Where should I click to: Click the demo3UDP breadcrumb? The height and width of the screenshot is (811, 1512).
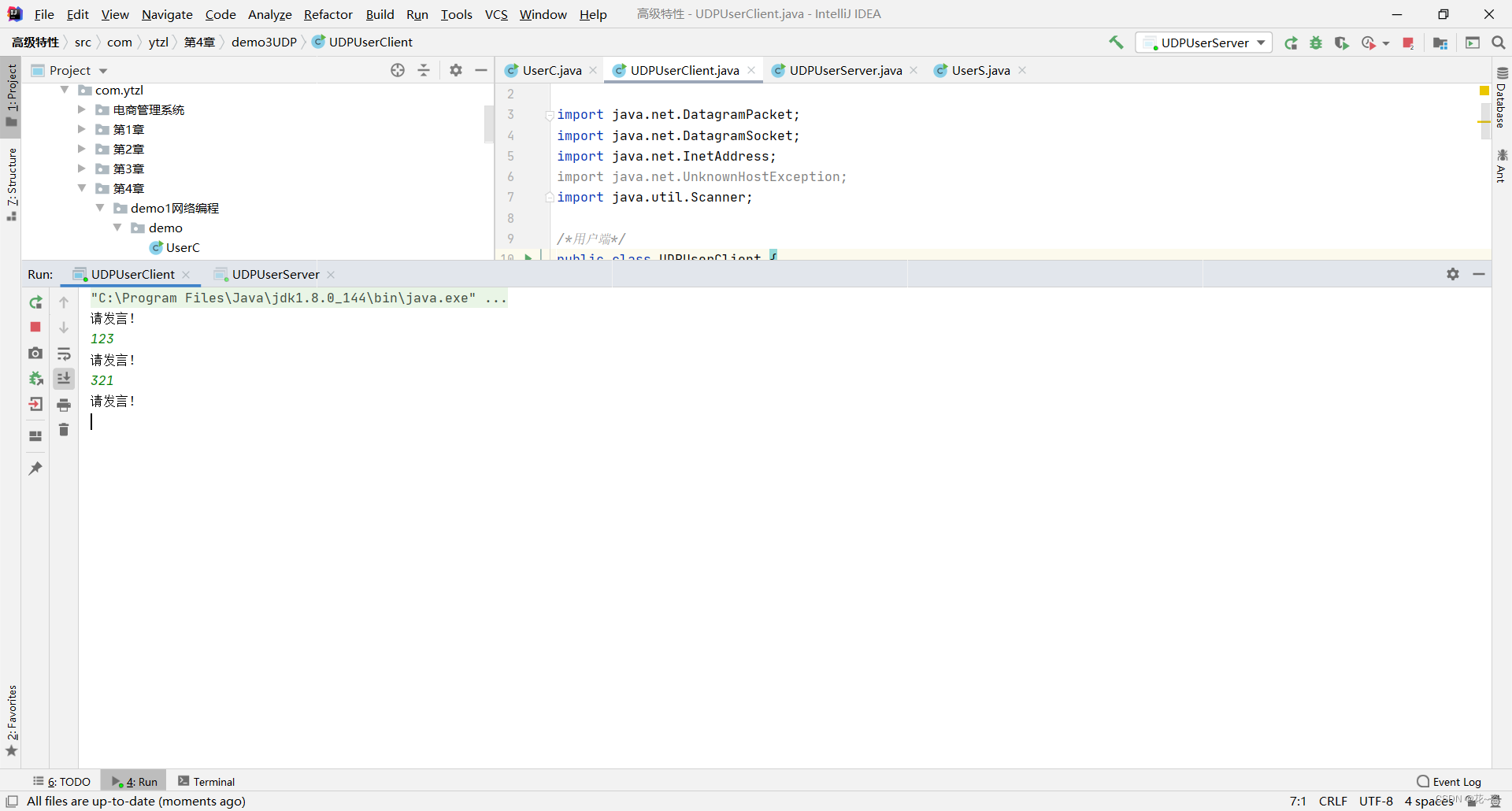pos(264,42)
